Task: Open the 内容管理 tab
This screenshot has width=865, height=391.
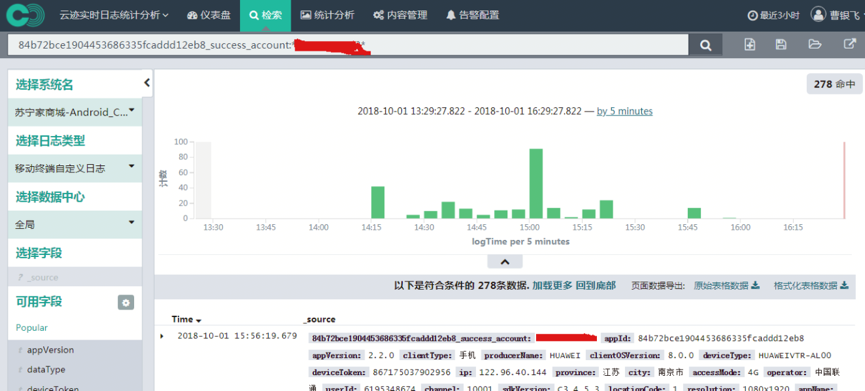Action: 400,15
